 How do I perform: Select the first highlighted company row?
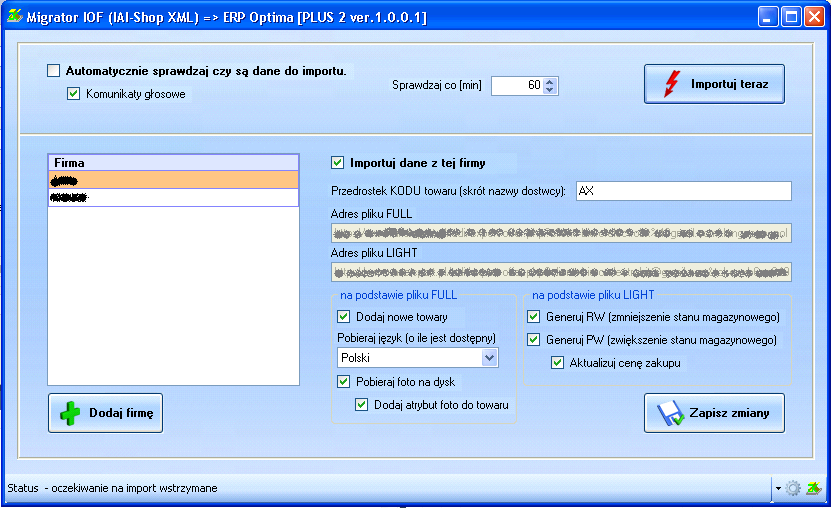click(x=173, y=180)
